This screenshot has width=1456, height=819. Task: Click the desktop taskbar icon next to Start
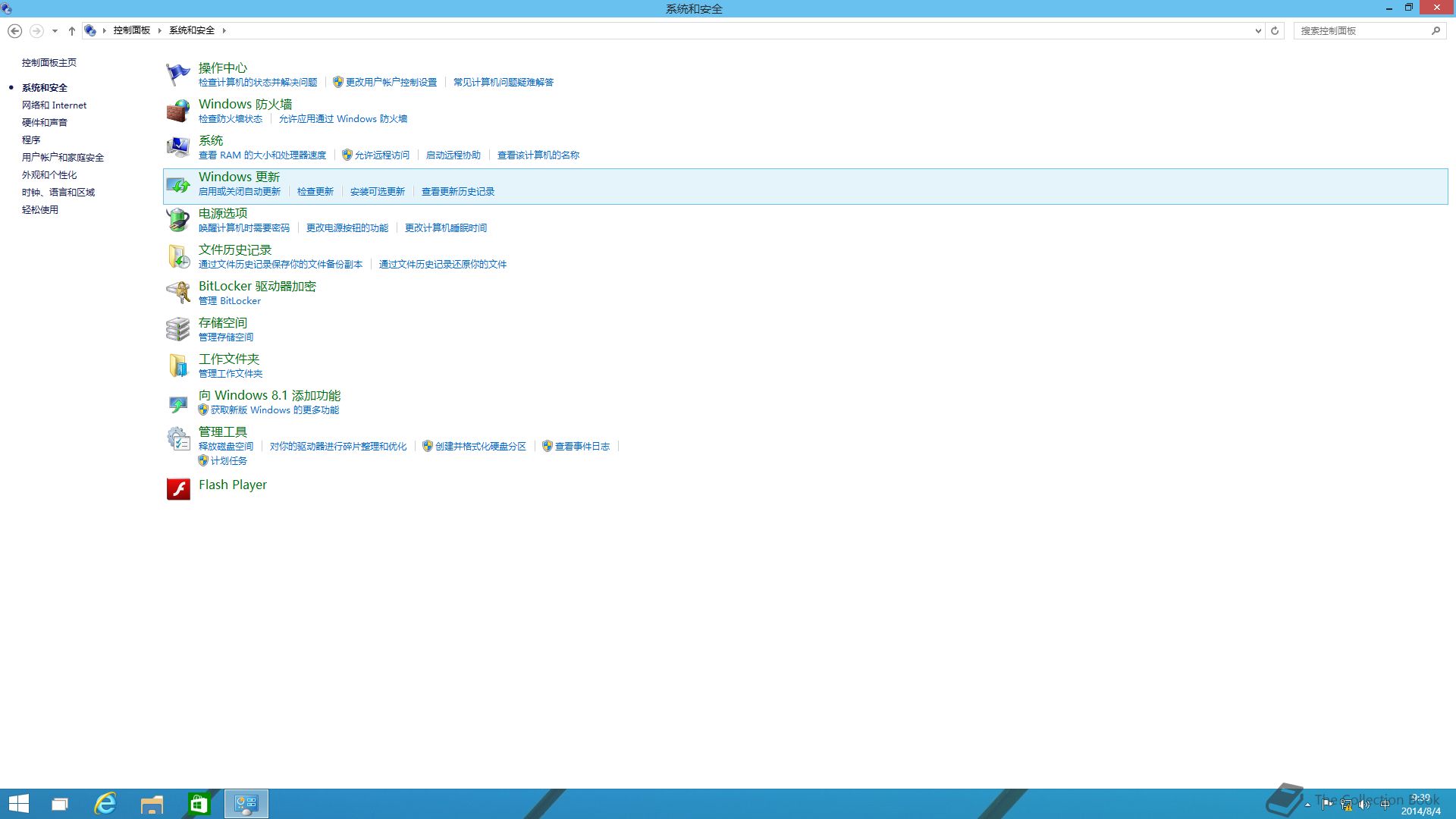tap(59, 804)
